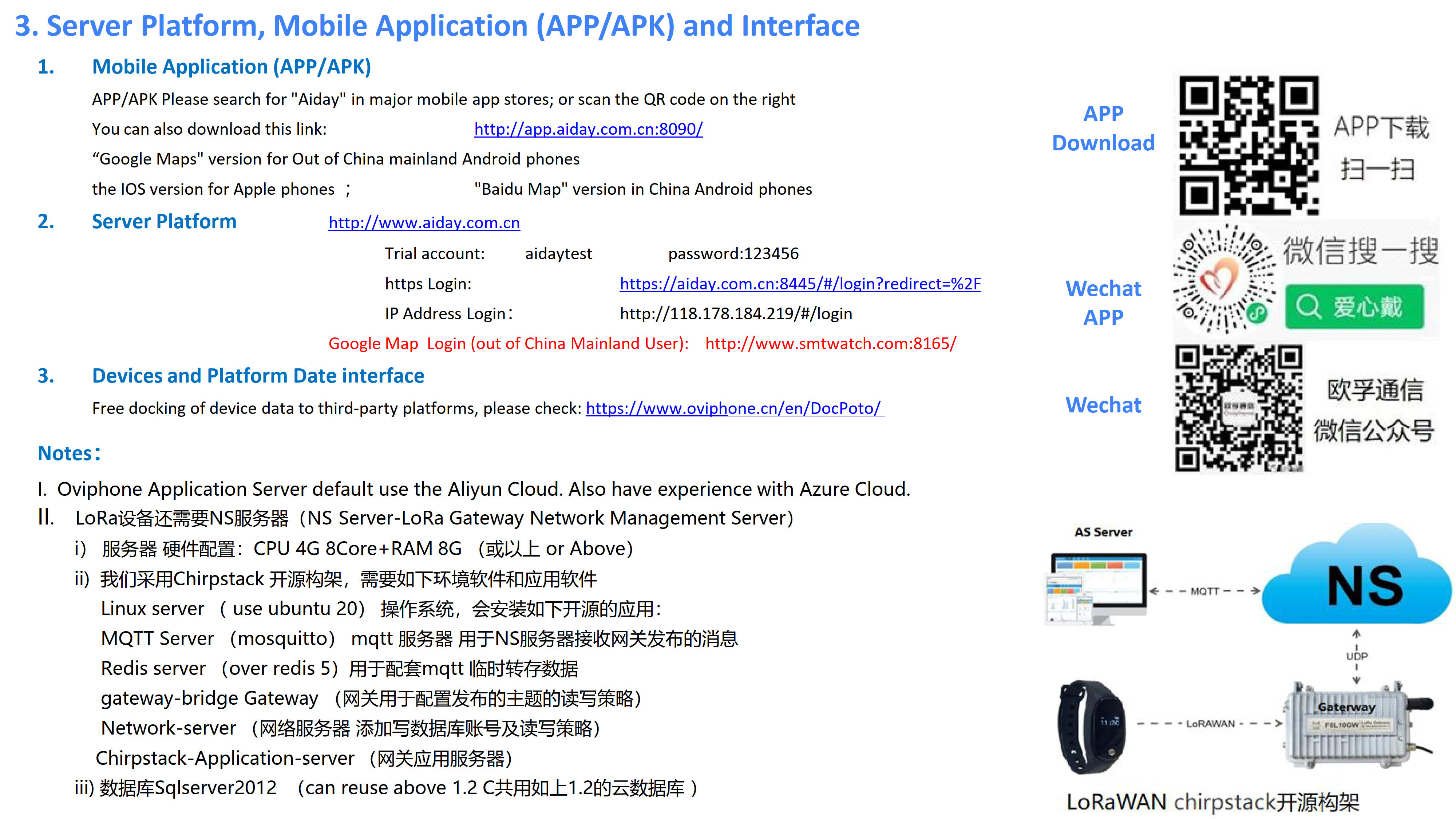
Task: Open the https://aiday.com.cn:8445 login link
Action: (800, 284)
